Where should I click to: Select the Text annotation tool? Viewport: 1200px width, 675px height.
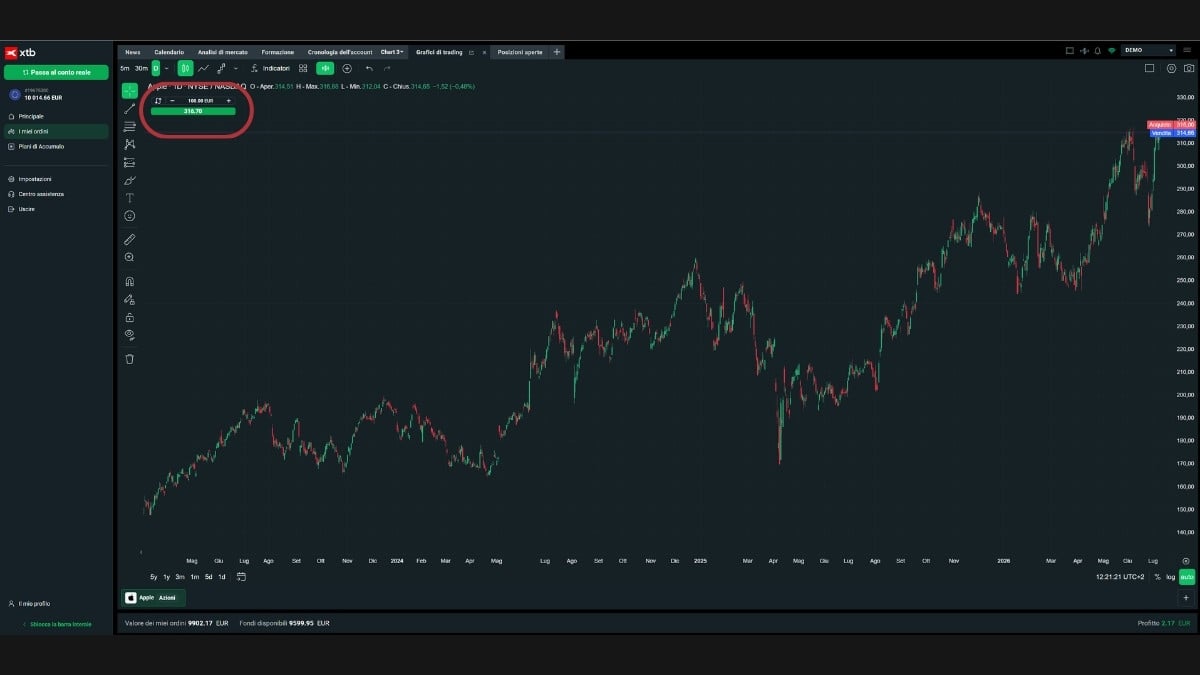tap(130, 198)
